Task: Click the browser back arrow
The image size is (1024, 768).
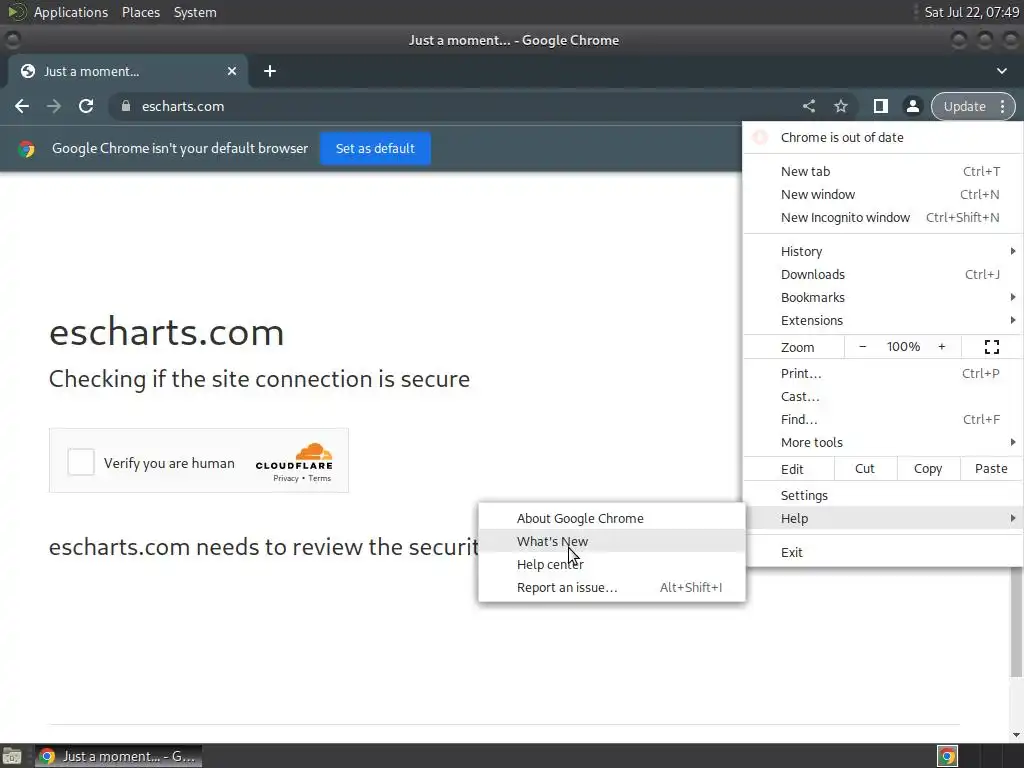Action: coord(22,106)
